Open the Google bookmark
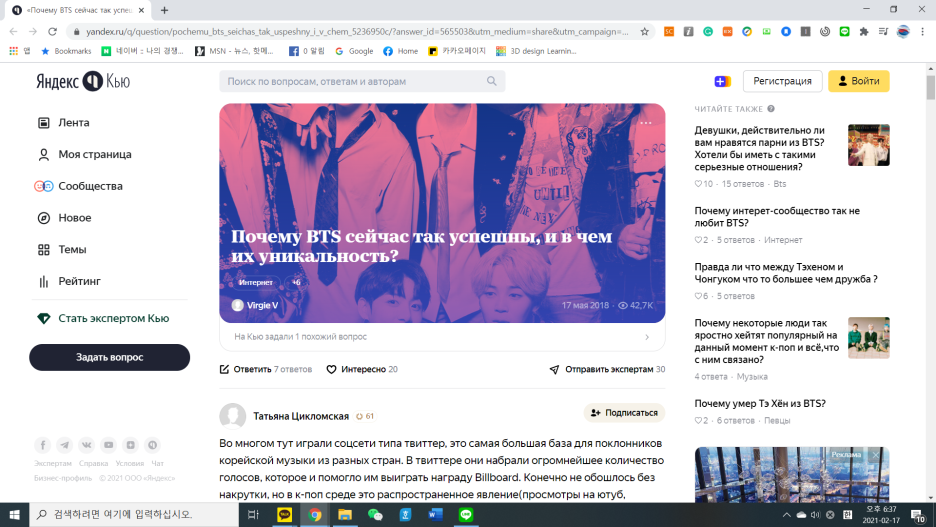936x527 pixels. click(354, 51)
